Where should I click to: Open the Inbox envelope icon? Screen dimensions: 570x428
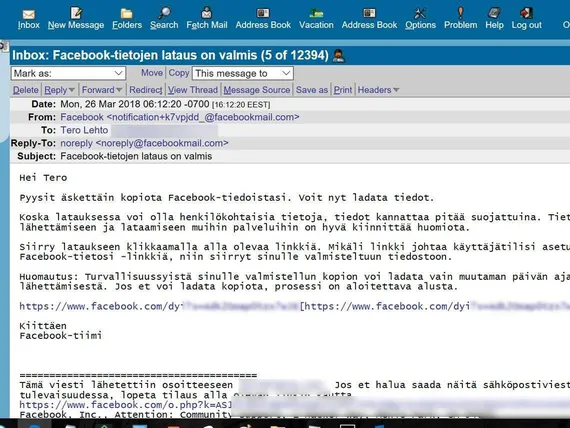point(29,14)
